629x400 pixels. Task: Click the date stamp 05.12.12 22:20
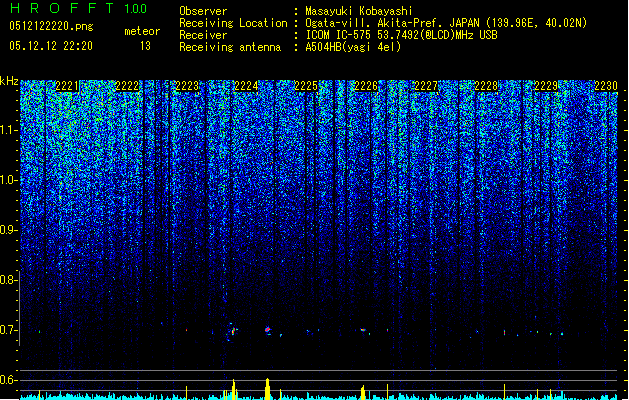click(51, 46)
